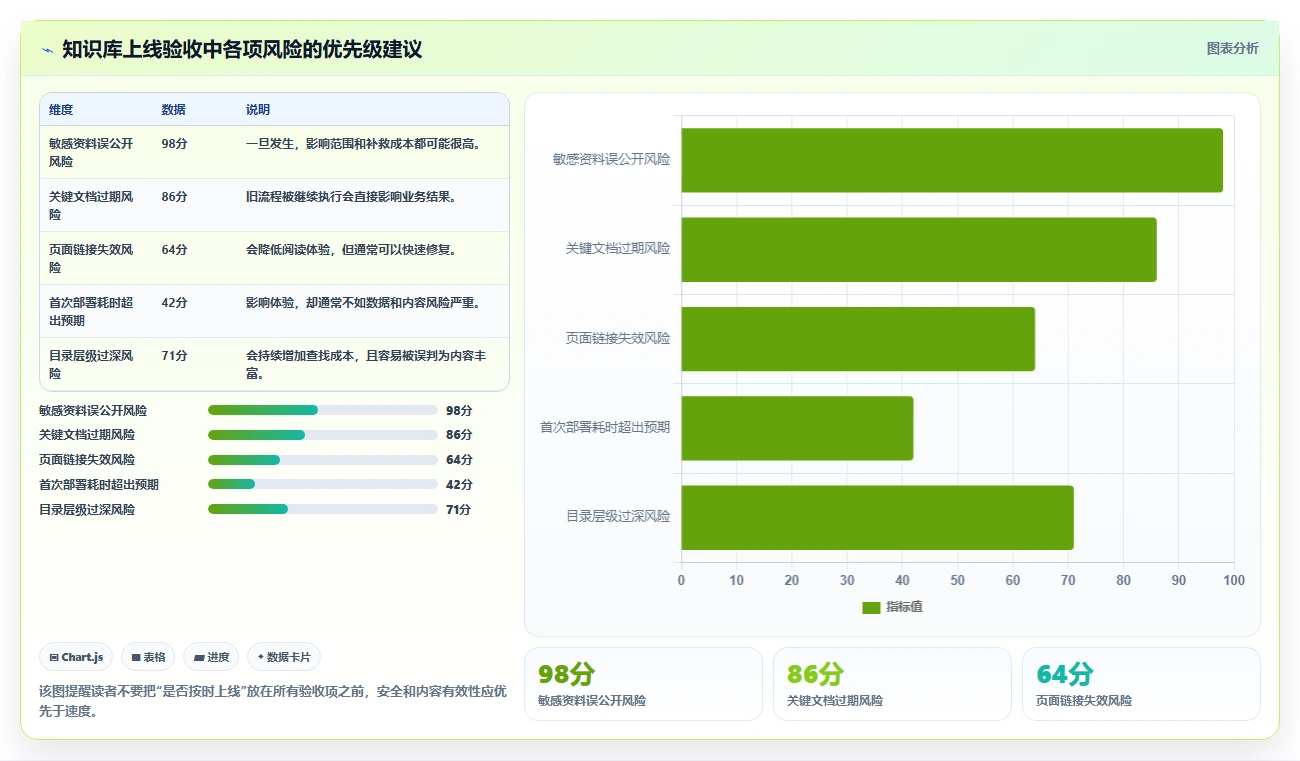Click the page title 知识库上线验收中各项风险的优先级建议
The width and height of the screenshot is (1300, 761).
tap(242, 49)
